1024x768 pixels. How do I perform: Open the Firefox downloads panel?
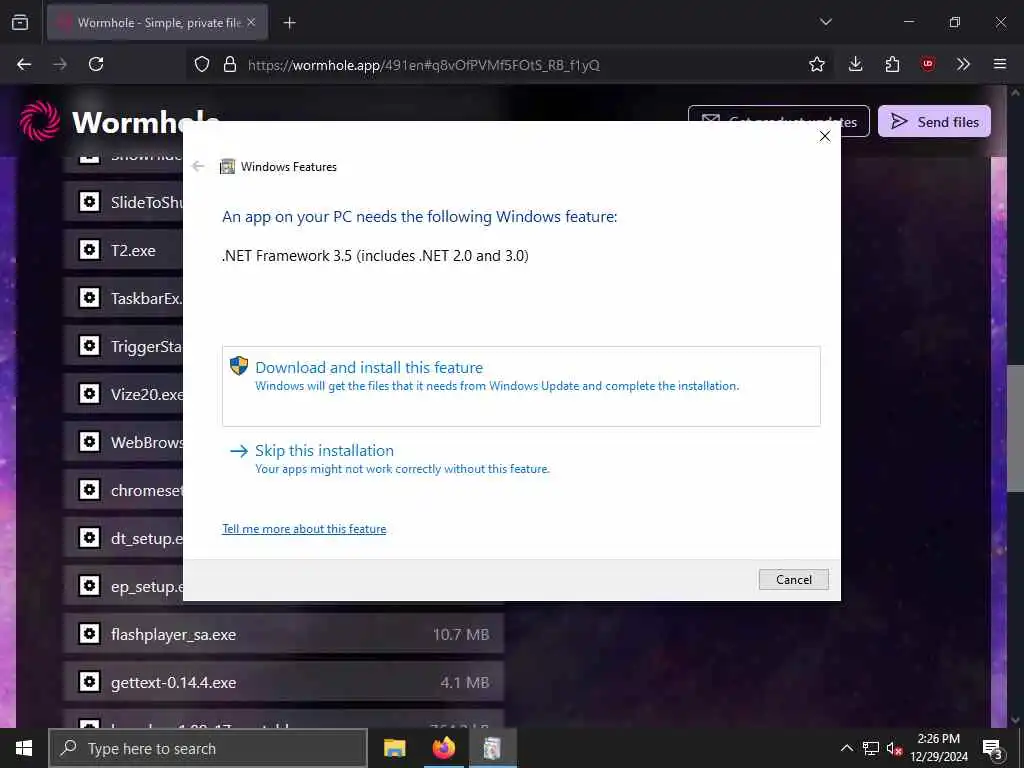856,64
